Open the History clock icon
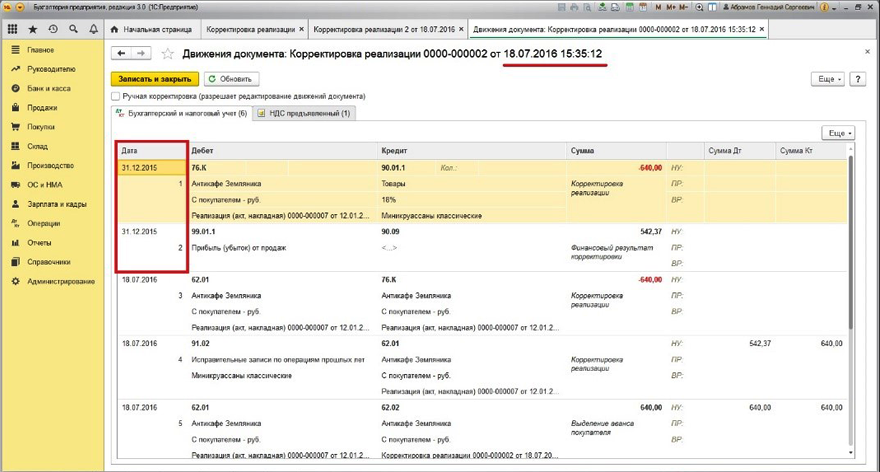 click(52, 29)
